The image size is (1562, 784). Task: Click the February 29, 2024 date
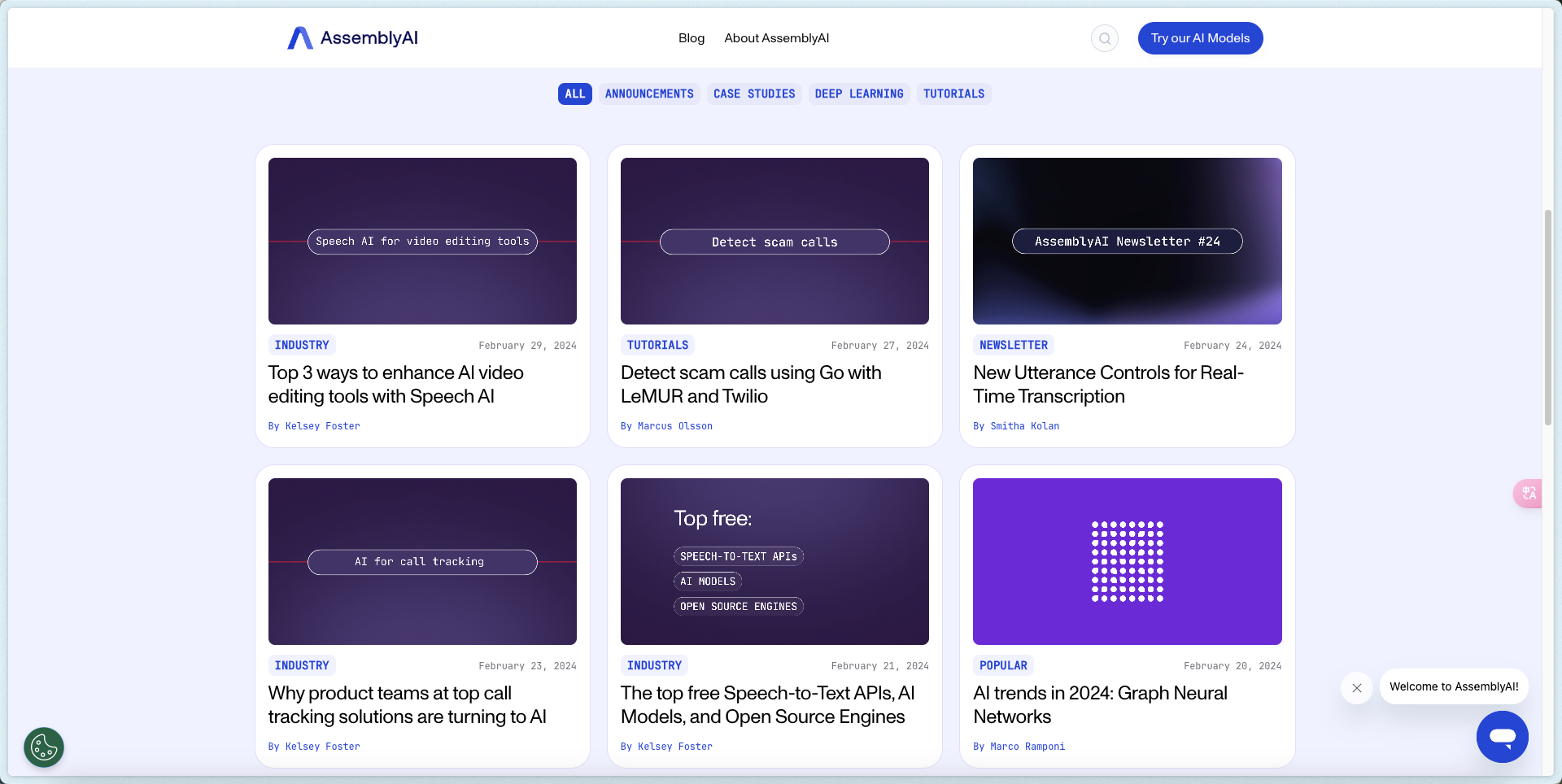point(527,346)
